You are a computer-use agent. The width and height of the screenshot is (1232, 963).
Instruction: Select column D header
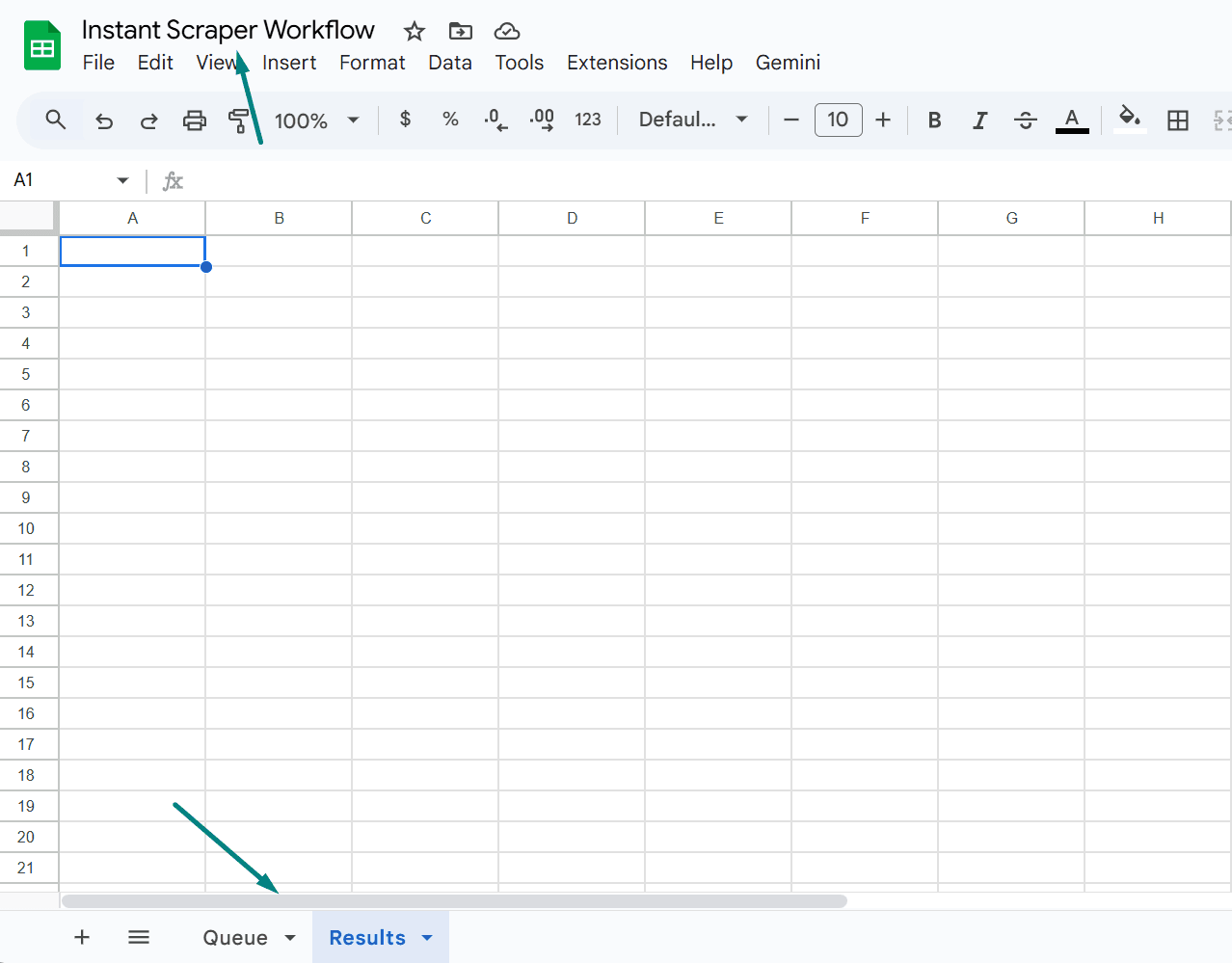[x=573, y=218]
